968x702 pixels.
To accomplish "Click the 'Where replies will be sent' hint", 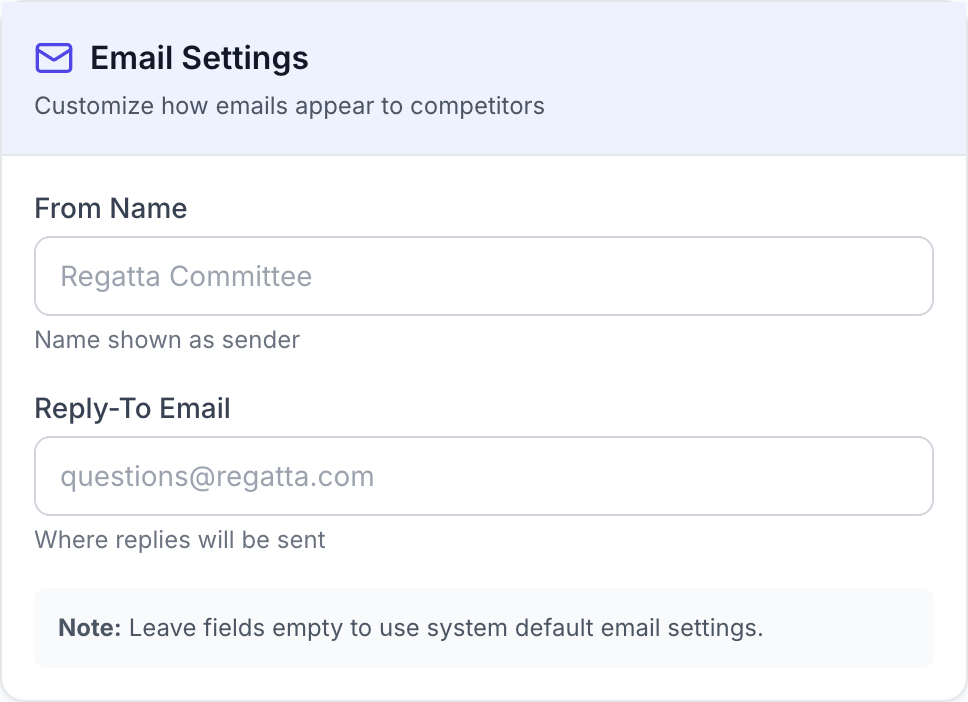I will click(180, 540).
